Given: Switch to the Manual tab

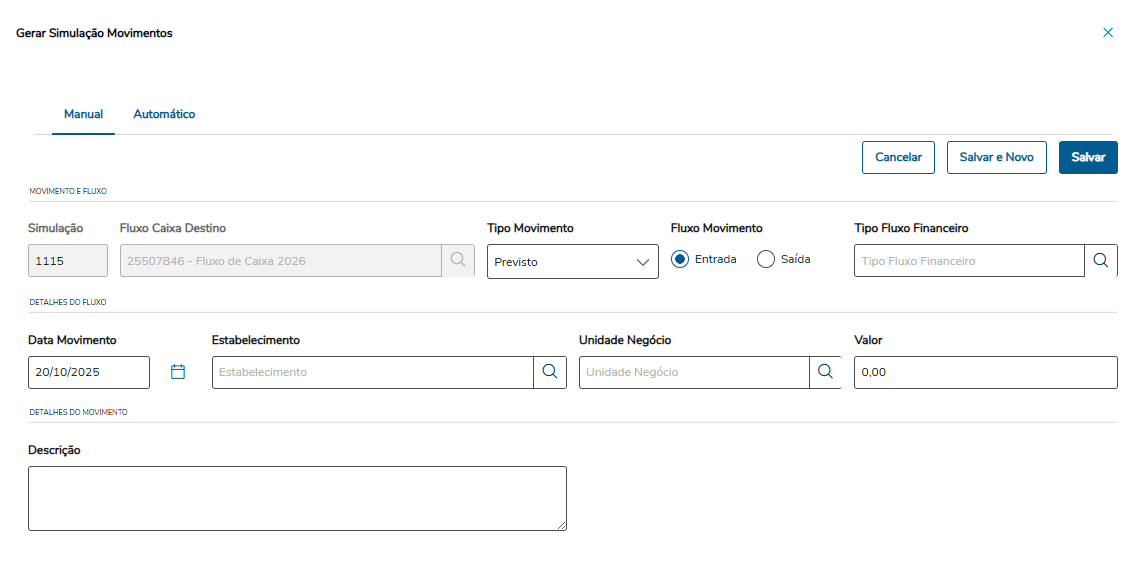Looking at the screenshot, I should (x=83, y=114).
